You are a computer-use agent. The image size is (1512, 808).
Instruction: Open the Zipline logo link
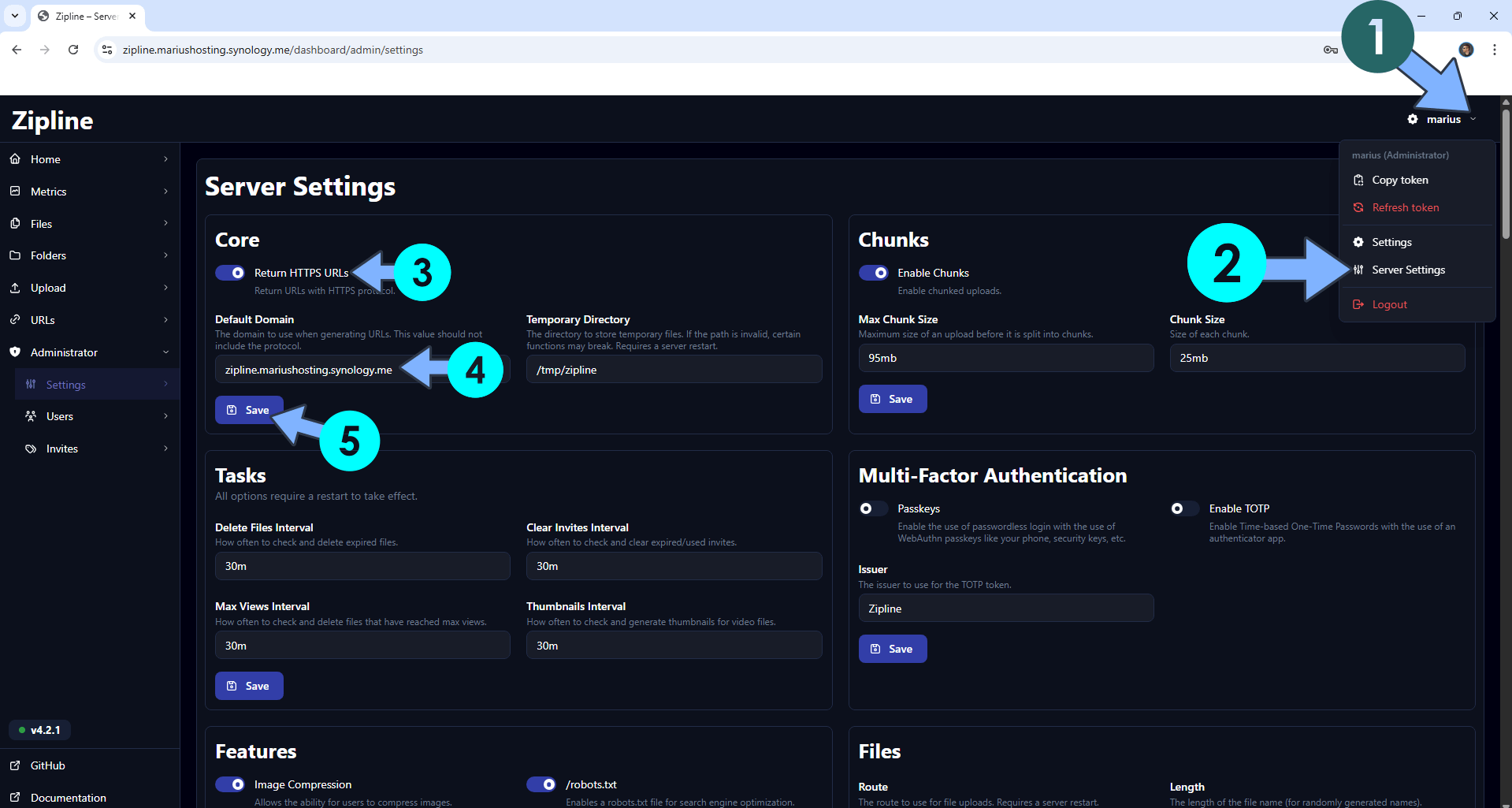tap(53, 120)
